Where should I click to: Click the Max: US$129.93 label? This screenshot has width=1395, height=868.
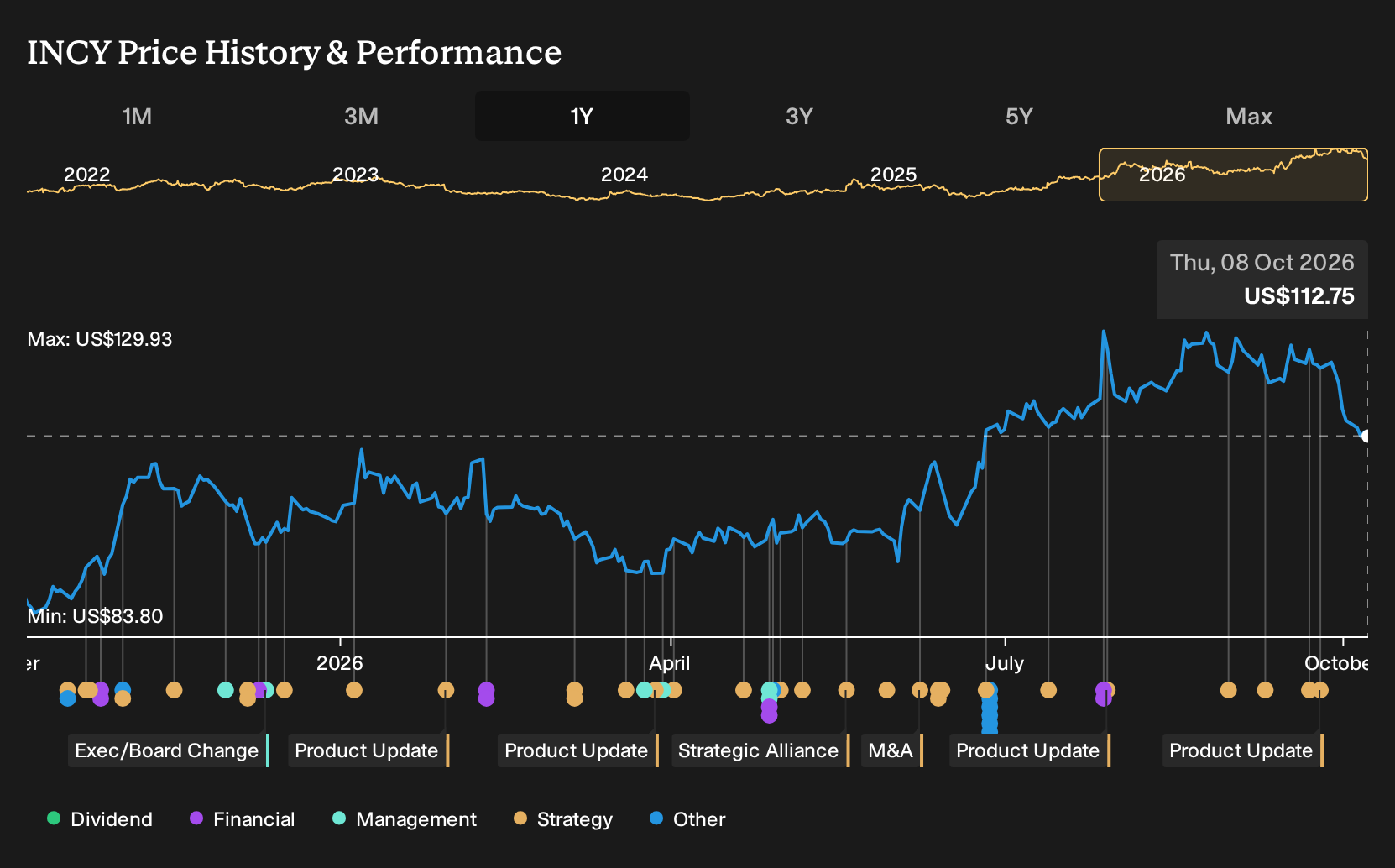point(100,339)
